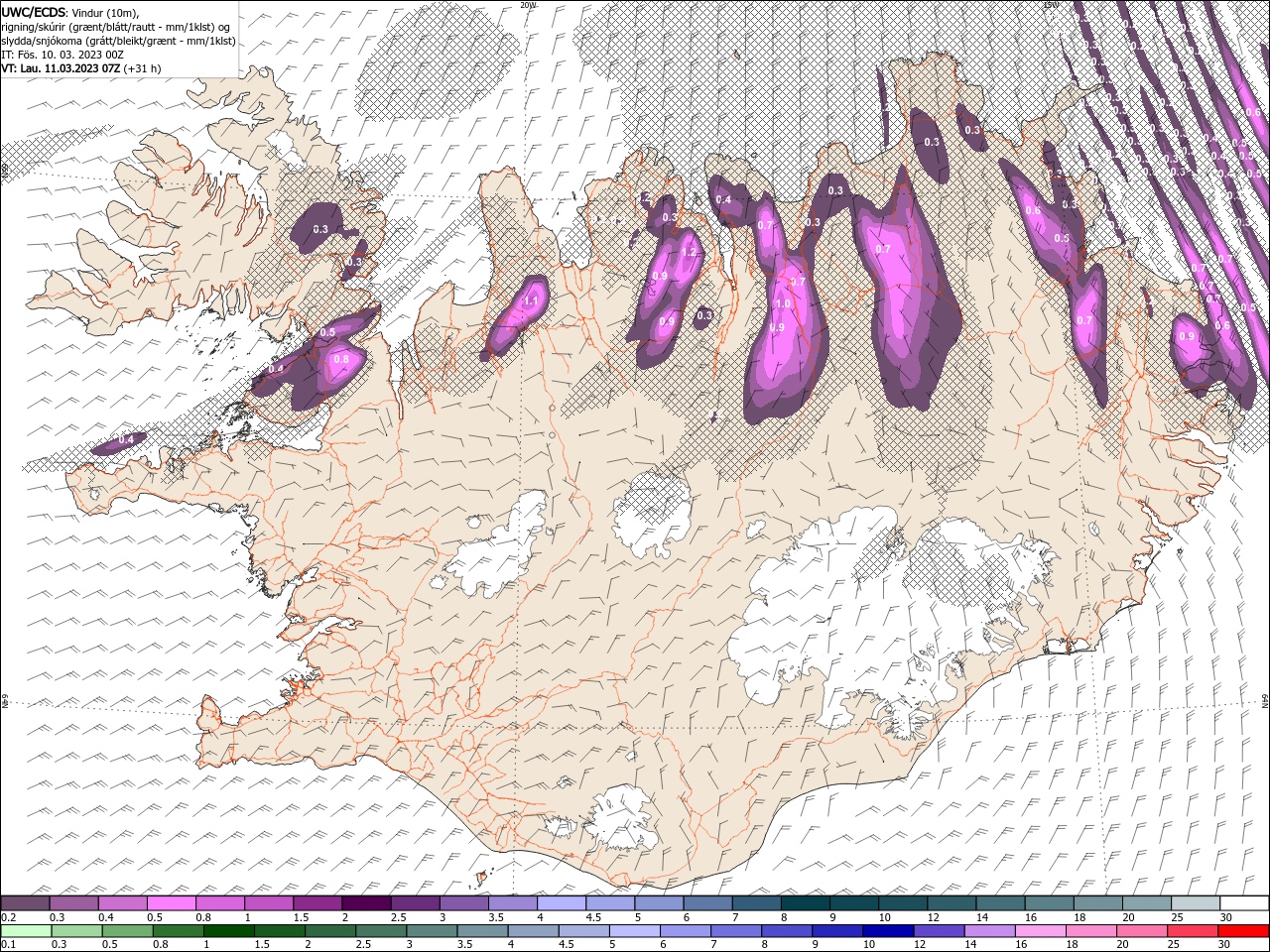Screen dimensions: 1270x952
Task: Select the '0.1' label under the rain legend
Action: (8, 945)
